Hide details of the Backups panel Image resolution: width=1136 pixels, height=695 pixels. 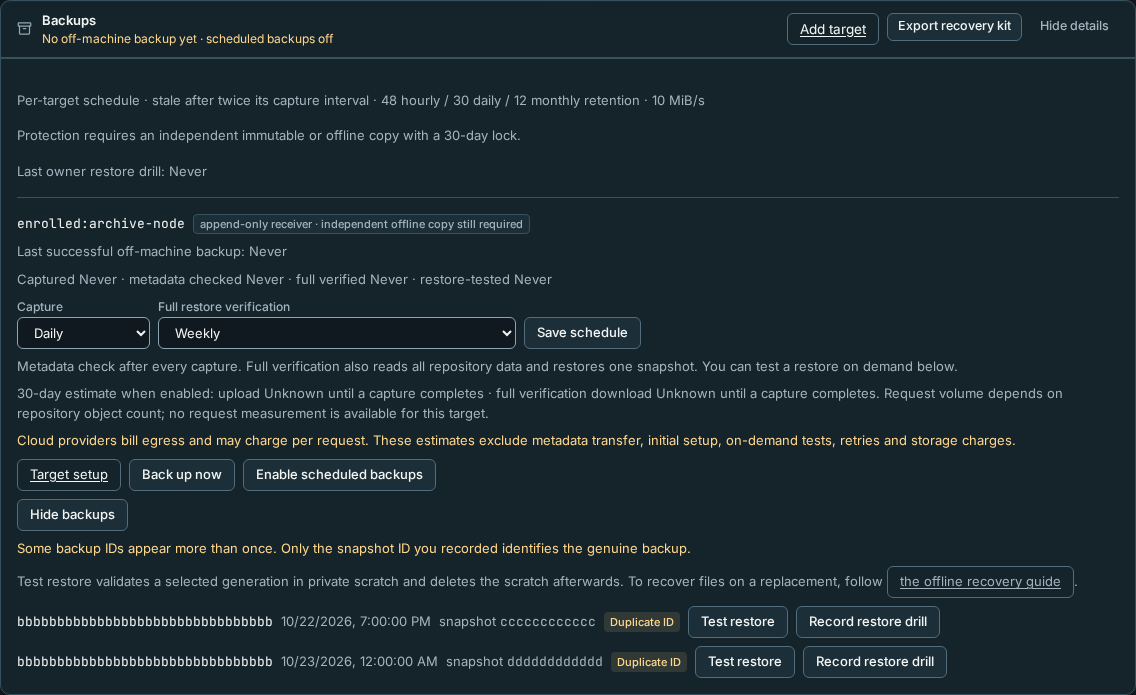1074,26
